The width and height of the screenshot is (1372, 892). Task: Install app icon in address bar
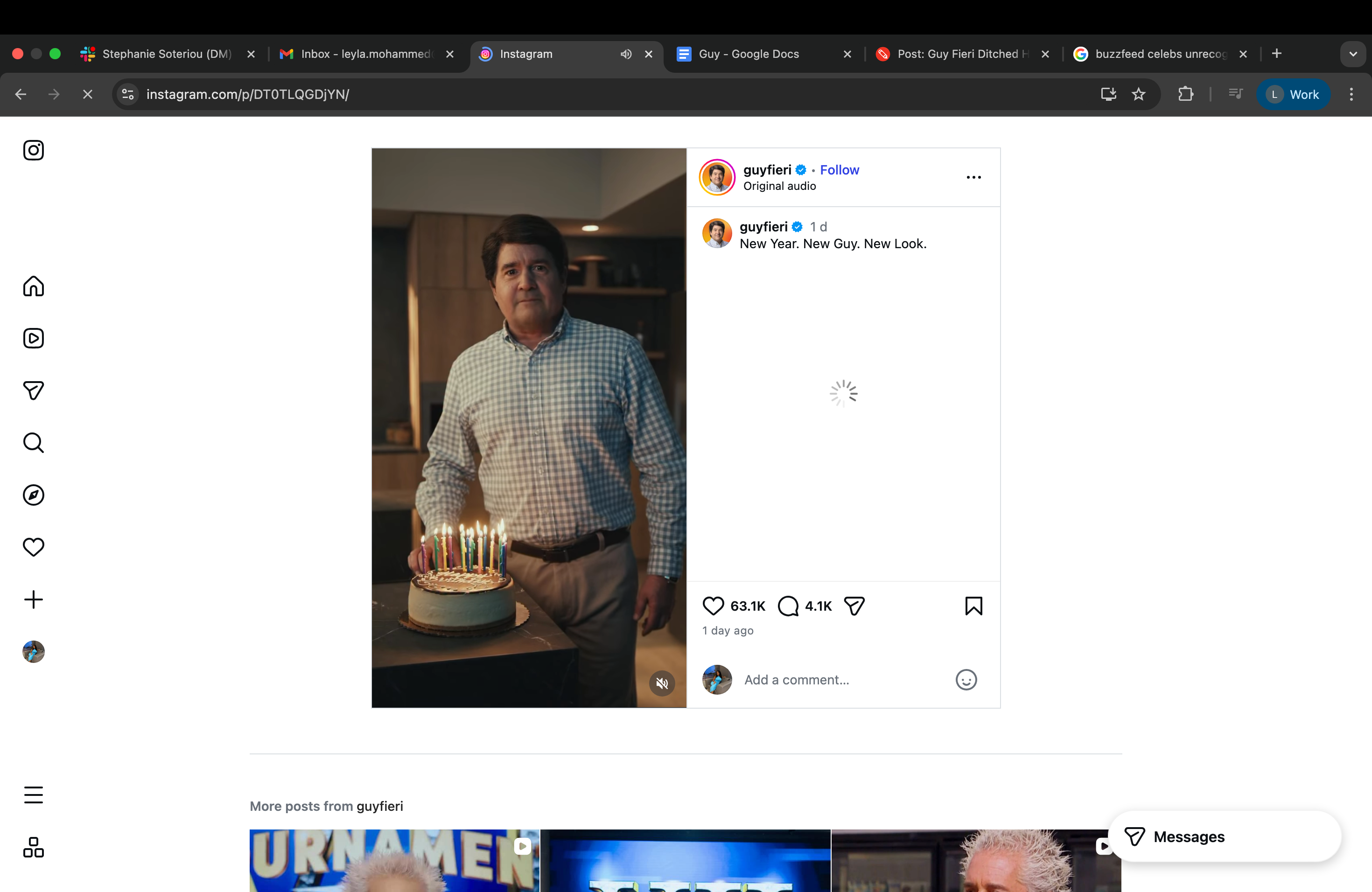click(1108, 95)
